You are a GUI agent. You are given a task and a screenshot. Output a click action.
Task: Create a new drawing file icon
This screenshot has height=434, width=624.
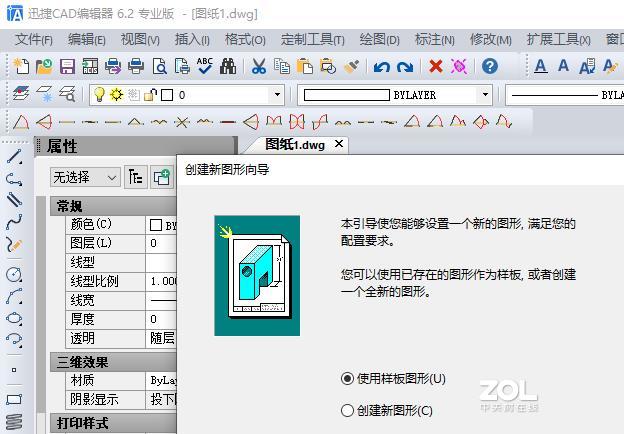click(x=21, y=66)
